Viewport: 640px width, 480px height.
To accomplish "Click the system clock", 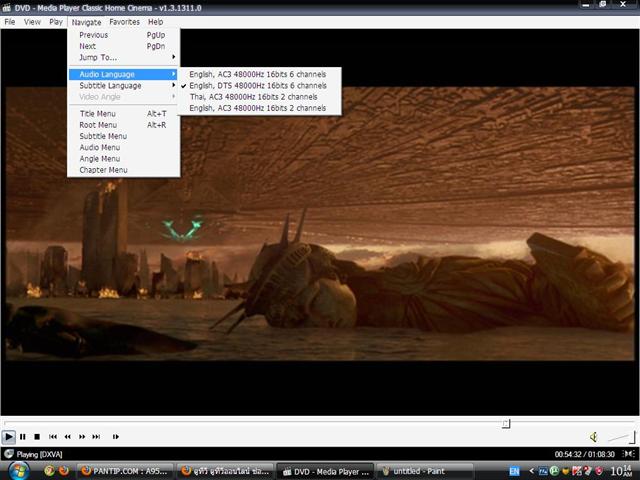I will (x=621, y=471).
